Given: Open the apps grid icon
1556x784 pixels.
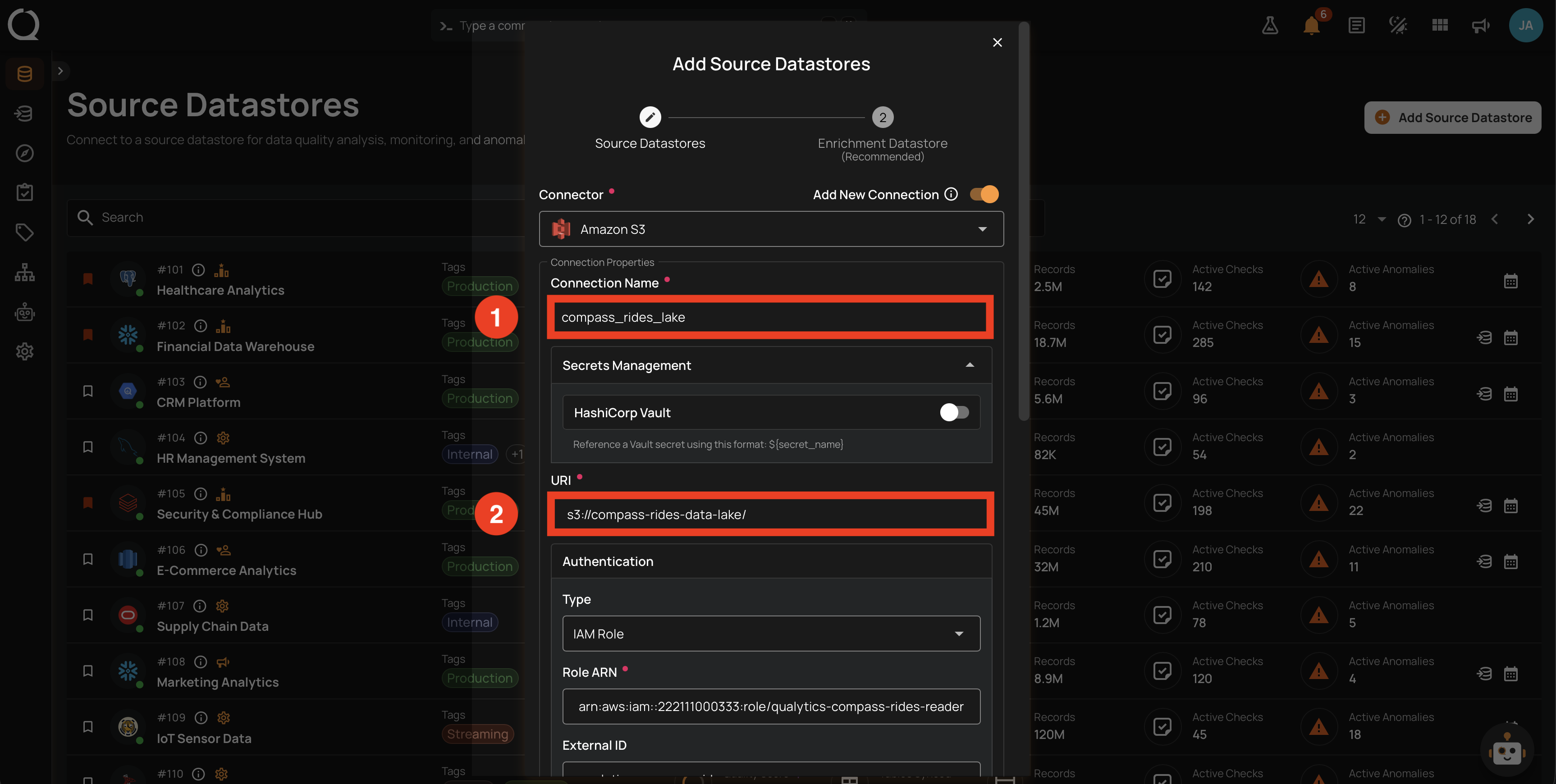Looking at the screenshot, I should (x=1440, y=25).
